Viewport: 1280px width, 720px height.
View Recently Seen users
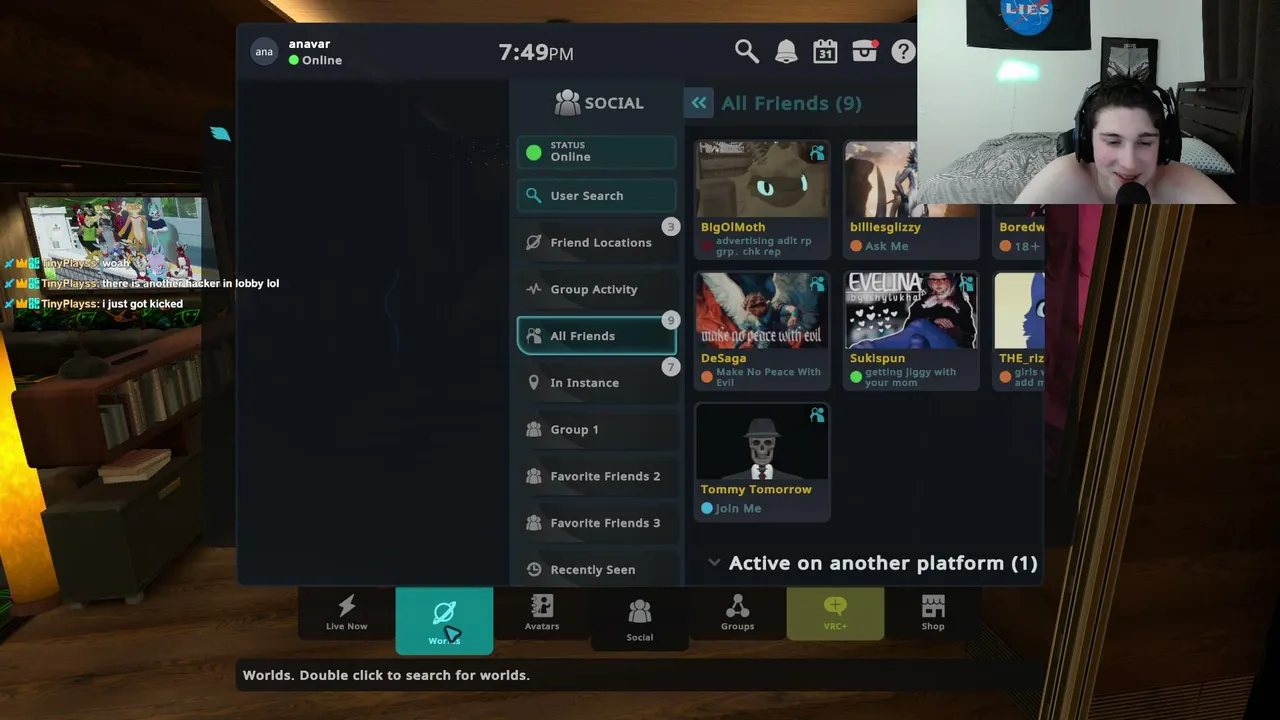[597, 570]
